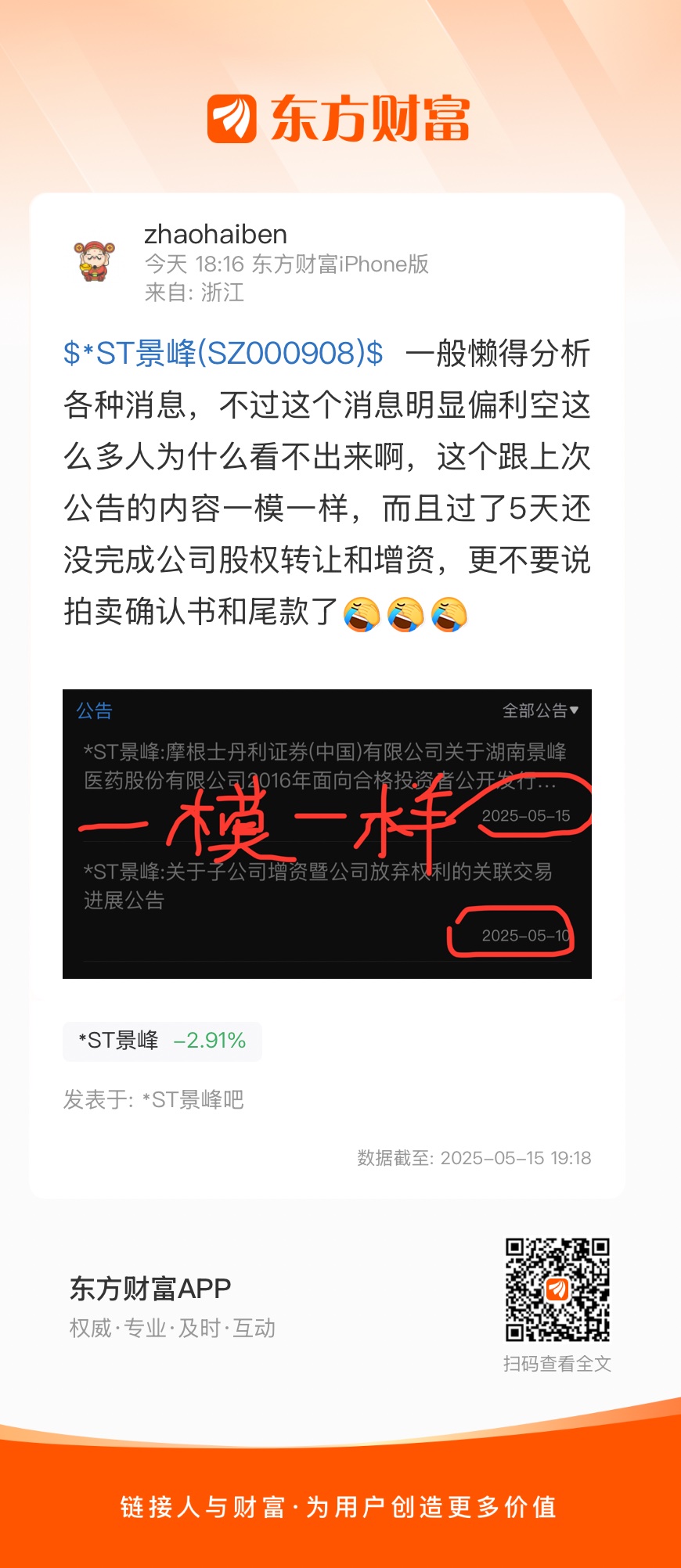
Task: Click the first crying-laughing emoji
Action: (x=362, y=614)
